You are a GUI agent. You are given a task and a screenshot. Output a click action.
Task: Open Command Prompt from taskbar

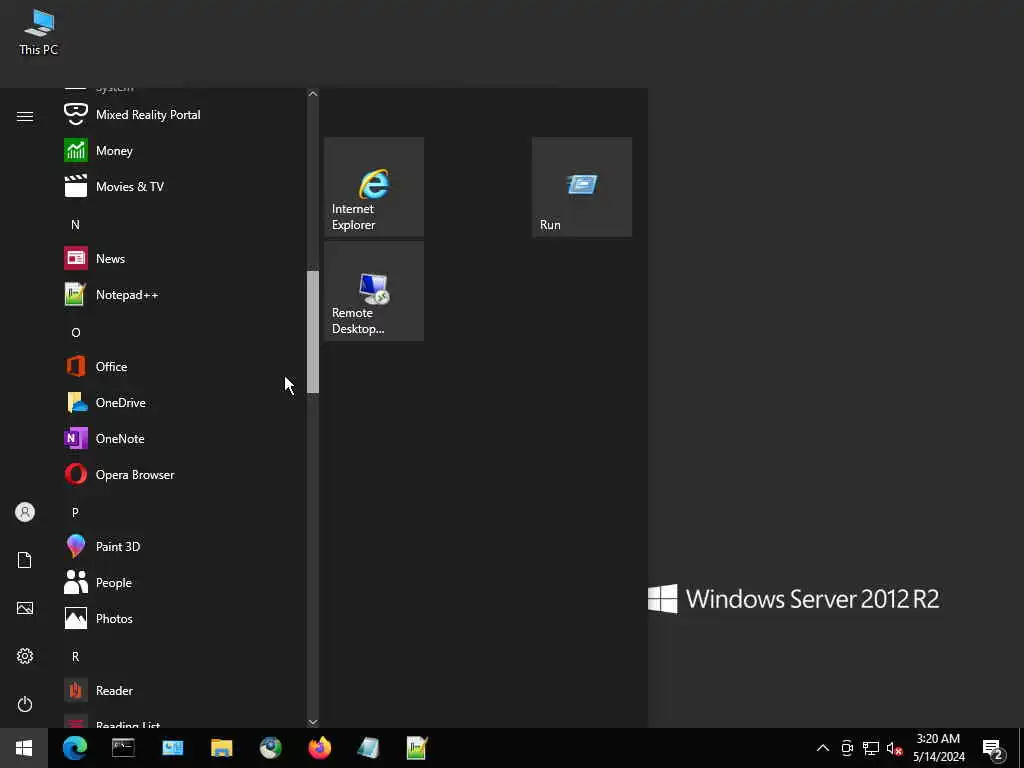123,748
